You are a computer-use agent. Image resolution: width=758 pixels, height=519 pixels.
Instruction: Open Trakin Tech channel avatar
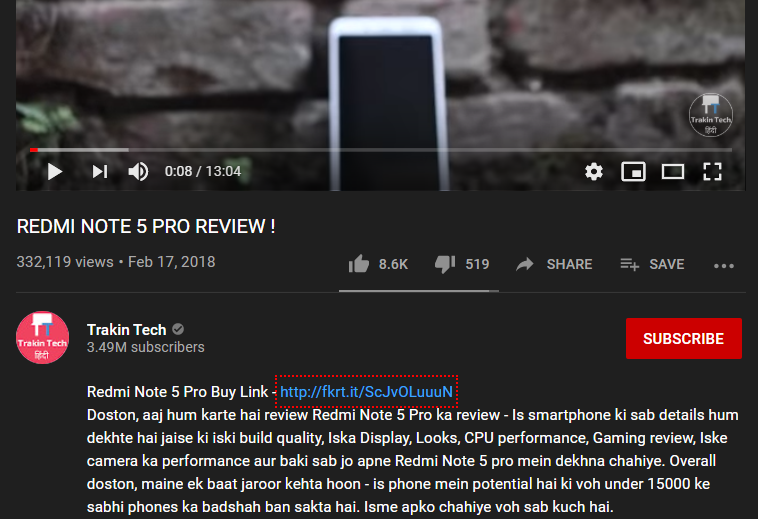point(43,337)
